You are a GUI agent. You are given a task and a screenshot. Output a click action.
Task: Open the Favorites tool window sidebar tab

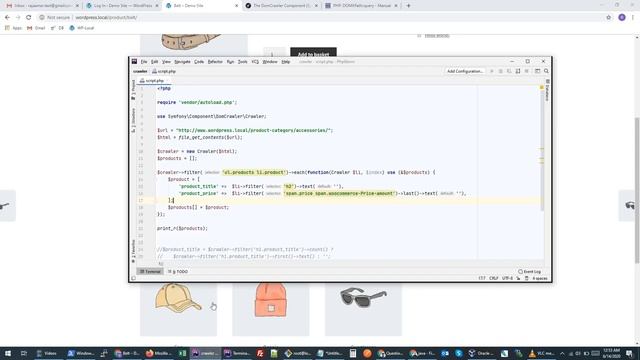[133, 251]
